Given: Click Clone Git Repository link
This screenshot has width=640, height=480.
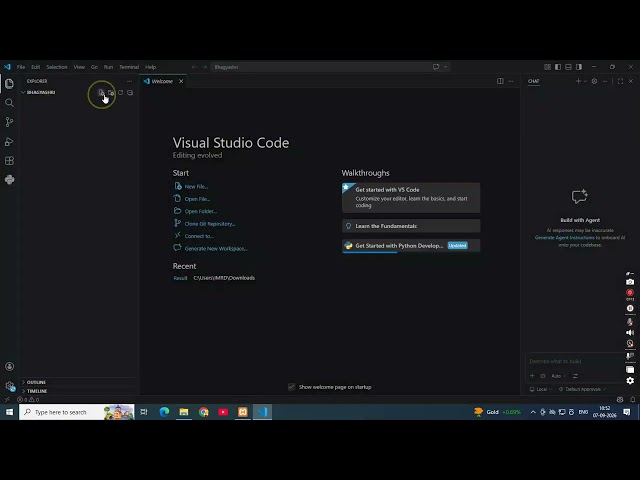Looking at the screenshot, I should pyautogui.click(x=210, y=224).
